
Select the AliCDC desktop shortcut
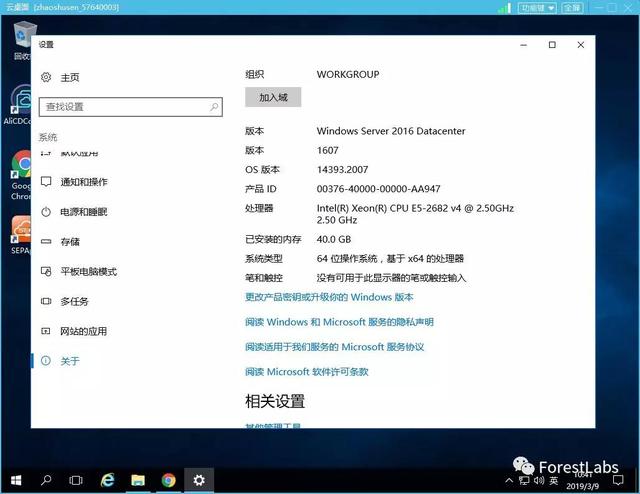pos(19,105)
